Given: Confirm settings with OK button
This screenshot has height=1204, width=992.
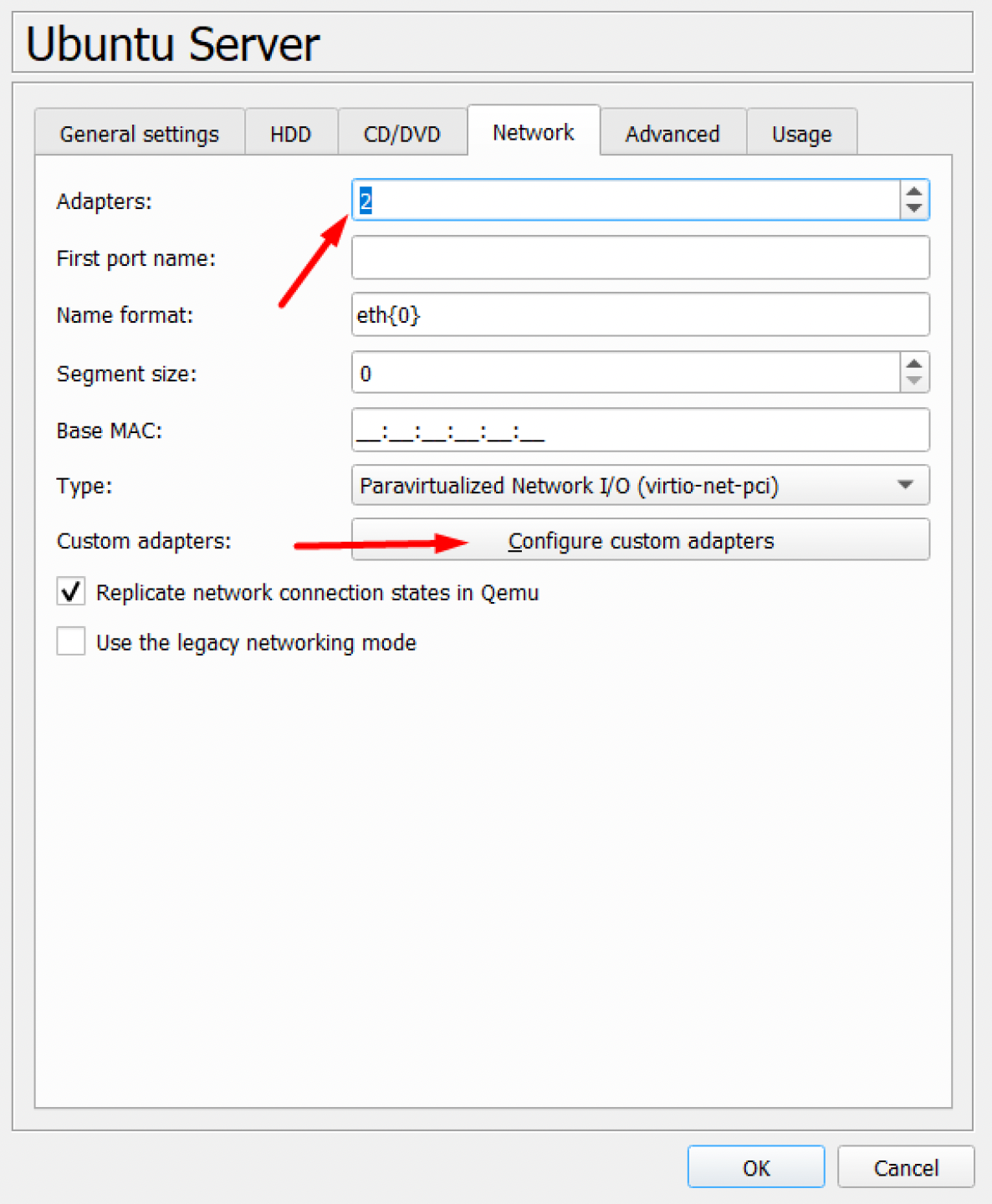Looking at the screenshot, I should 755,1167.
